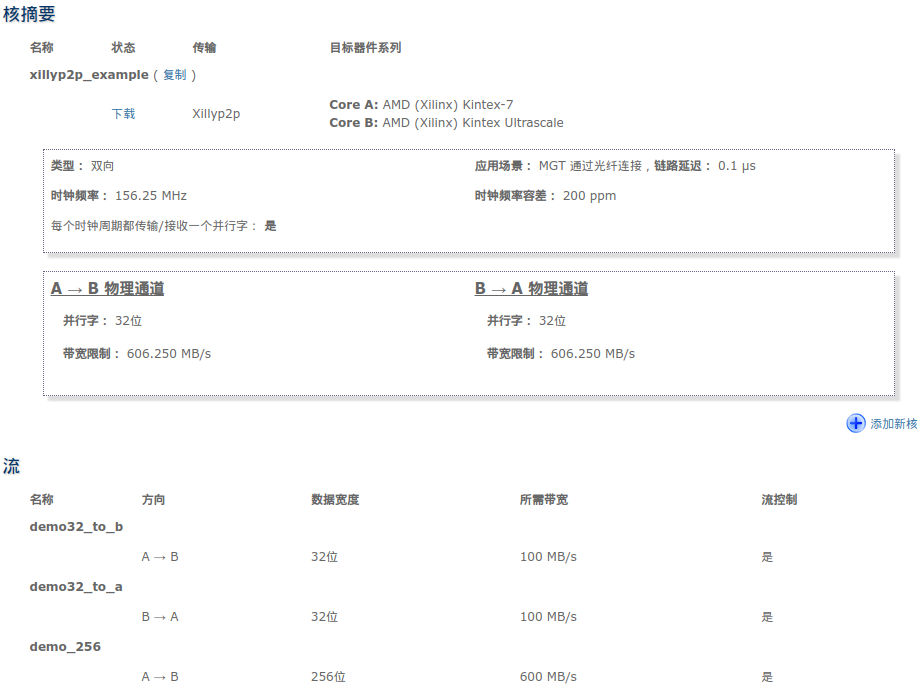Image resolution: width=922 pixels, height=694 pixels.
Task: Click the 156.25 MHz clock frequency value
Action: click(x=151, y=196)
